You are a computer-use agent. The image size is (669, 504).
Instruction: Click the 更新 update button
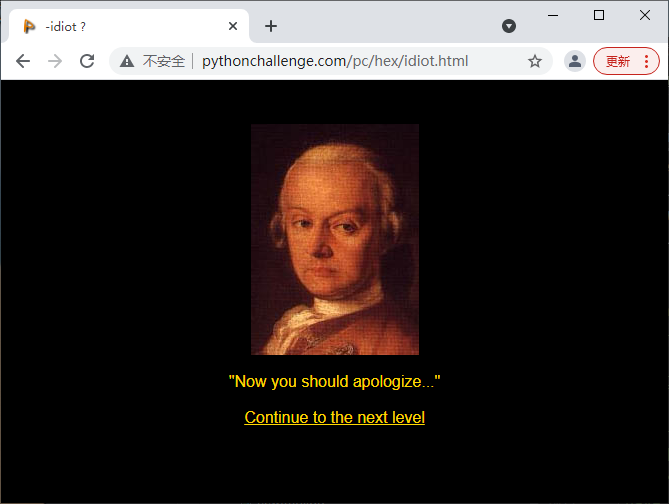point(618,61)
